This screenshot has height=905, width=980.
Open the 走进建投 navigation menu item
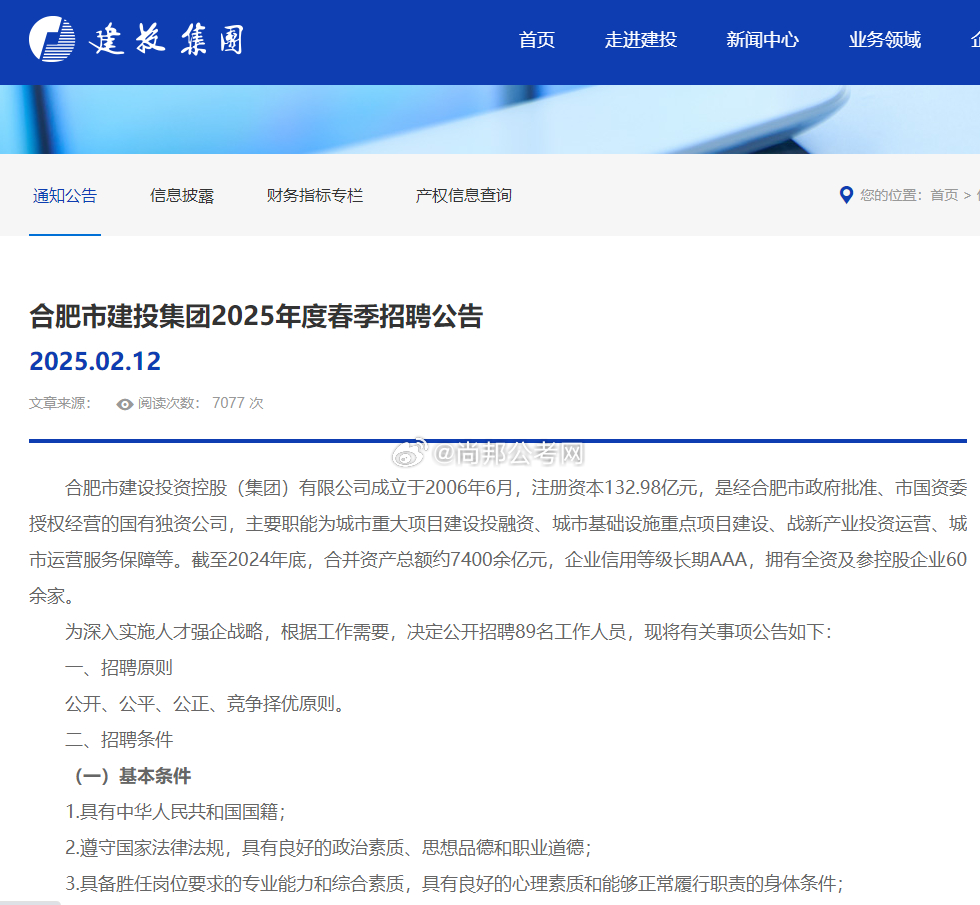[641, 40]
